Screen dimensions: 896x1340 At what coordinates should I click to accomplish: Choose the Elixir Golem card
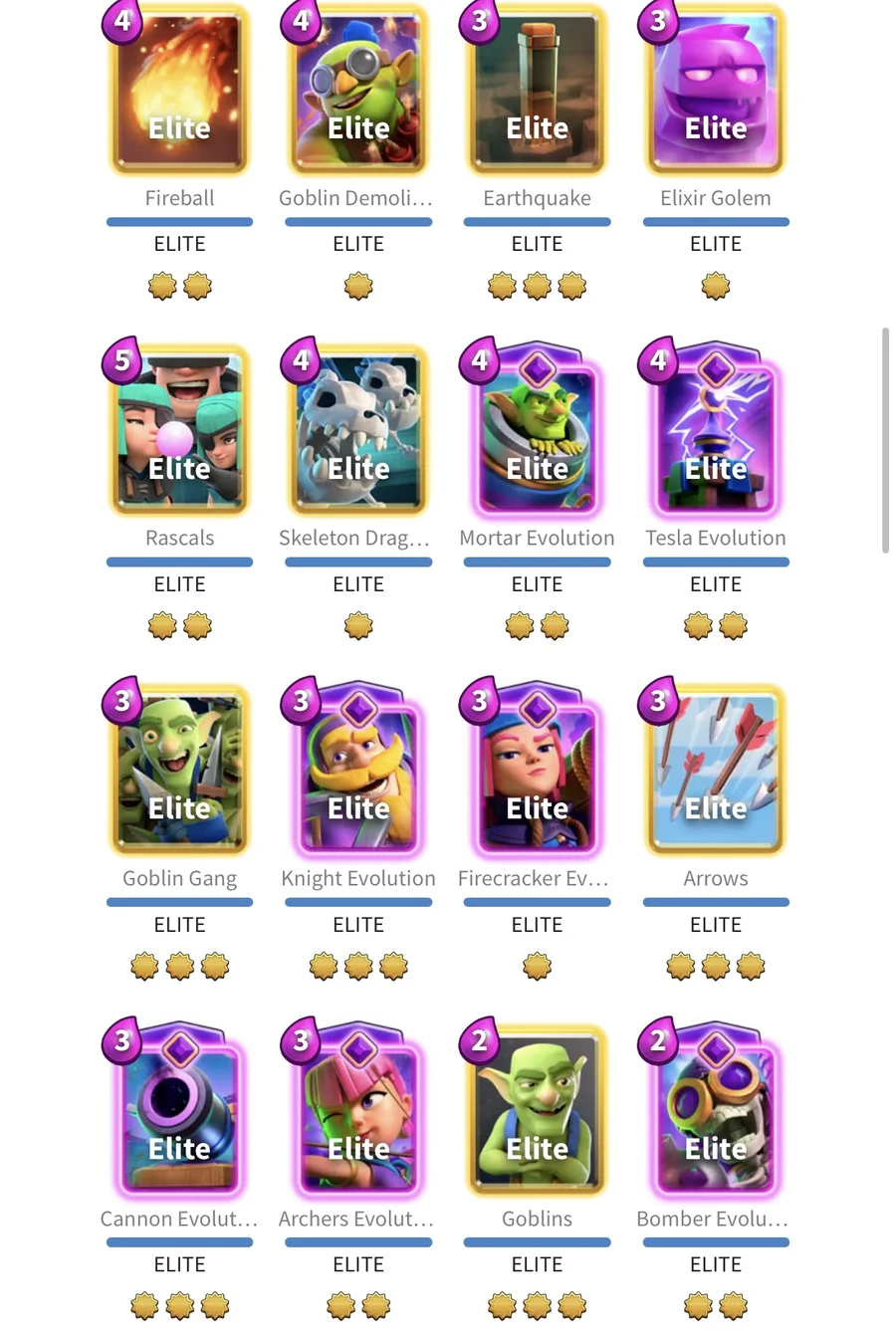pyautogui.click(x=716, y=88)
